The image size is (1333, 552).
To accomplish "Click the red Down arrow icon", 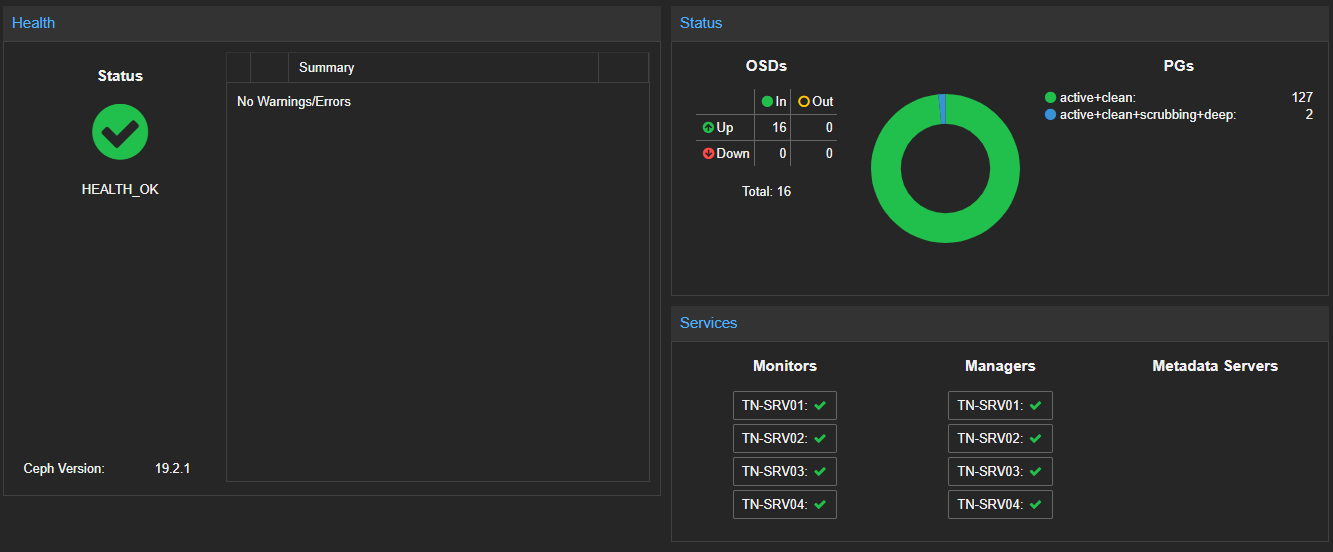I will pos(708,154).
